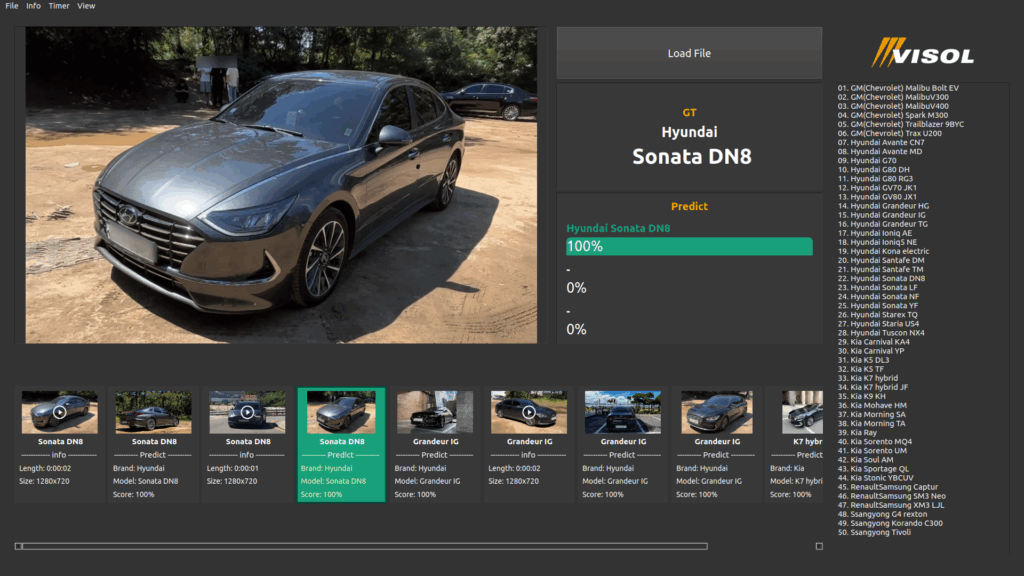Click the thumbnail strip horizontal scrollbar
Viewport: 1024px width, 576px height.
click(x=365, y=546)
